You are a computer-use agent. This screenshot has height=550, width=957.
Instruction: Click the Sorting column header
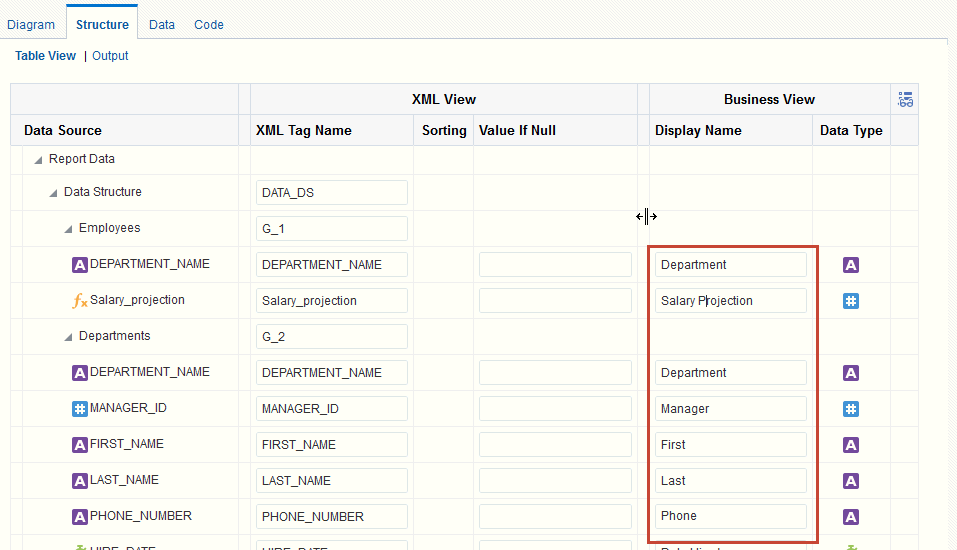coord(444,130)
